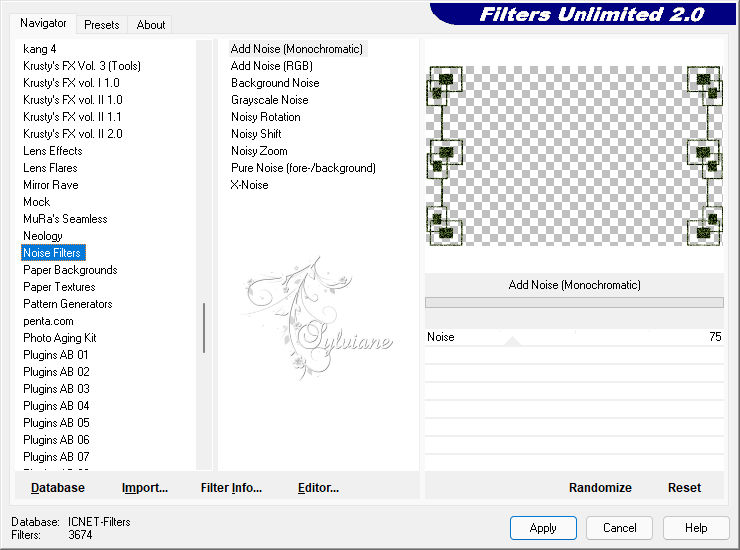Choose Noisy Zoom filter
740x550 pixels.
pyautogui.click(x=259, y=151)
